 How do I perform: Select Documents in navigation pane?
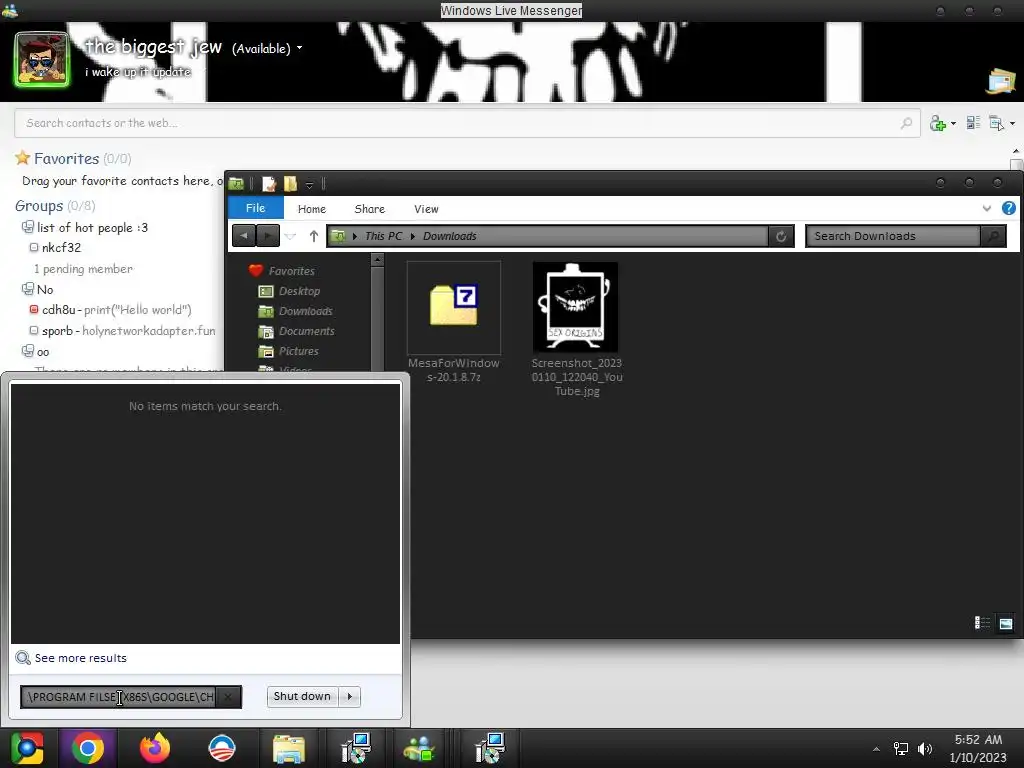click(296, 332)
